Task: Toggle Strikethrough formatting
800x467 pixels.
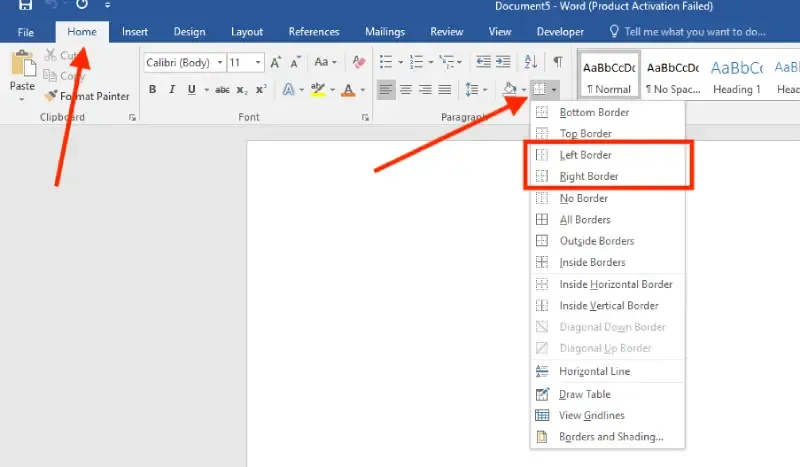Action: click(222, 90)
